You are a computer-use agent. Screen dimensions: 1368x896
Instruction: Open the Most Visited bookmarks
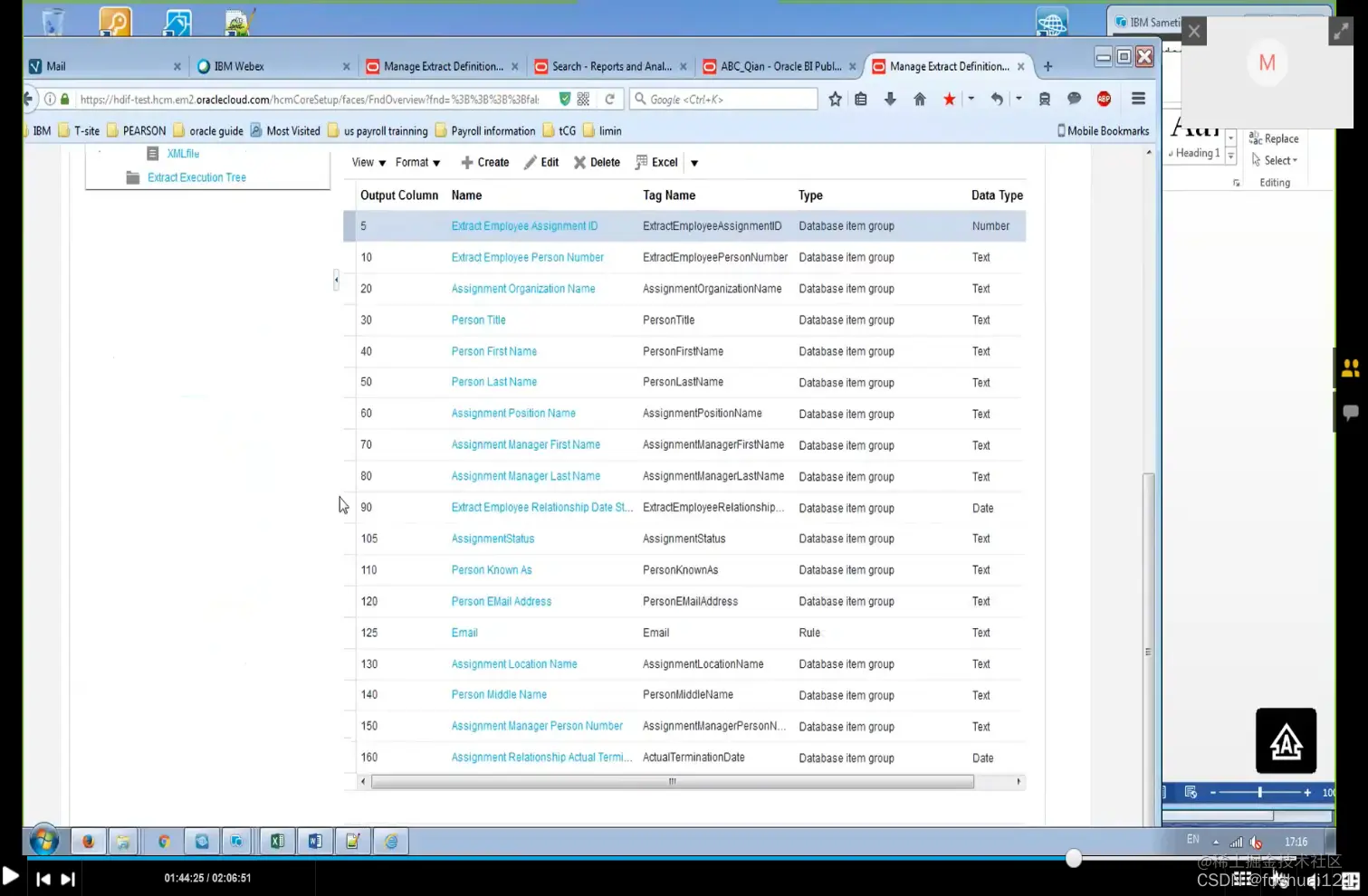[x=285, y=130]
